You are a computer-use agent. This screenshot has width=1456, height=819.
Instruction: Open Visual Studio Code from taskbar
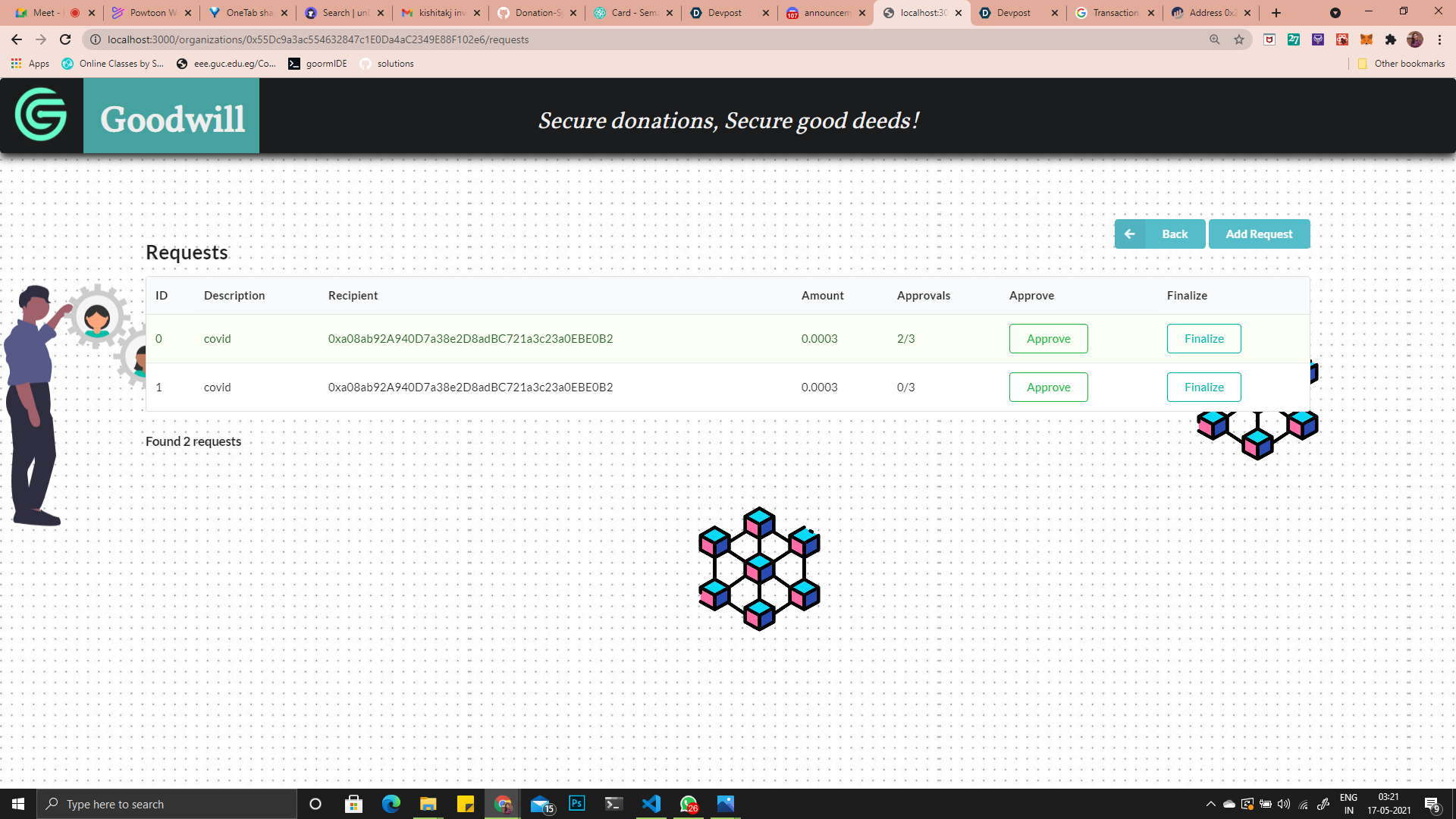[651, 804]
